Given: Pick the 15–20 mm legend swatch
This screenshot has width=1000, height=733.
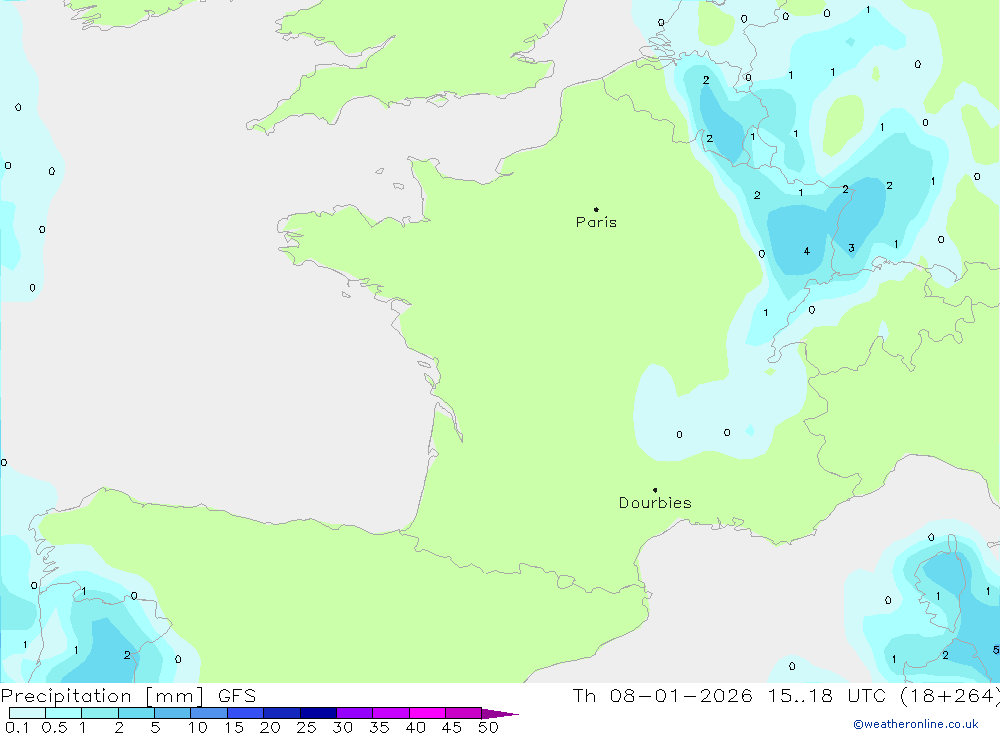Looking at the screenshot, I should (x=246, y=713).
